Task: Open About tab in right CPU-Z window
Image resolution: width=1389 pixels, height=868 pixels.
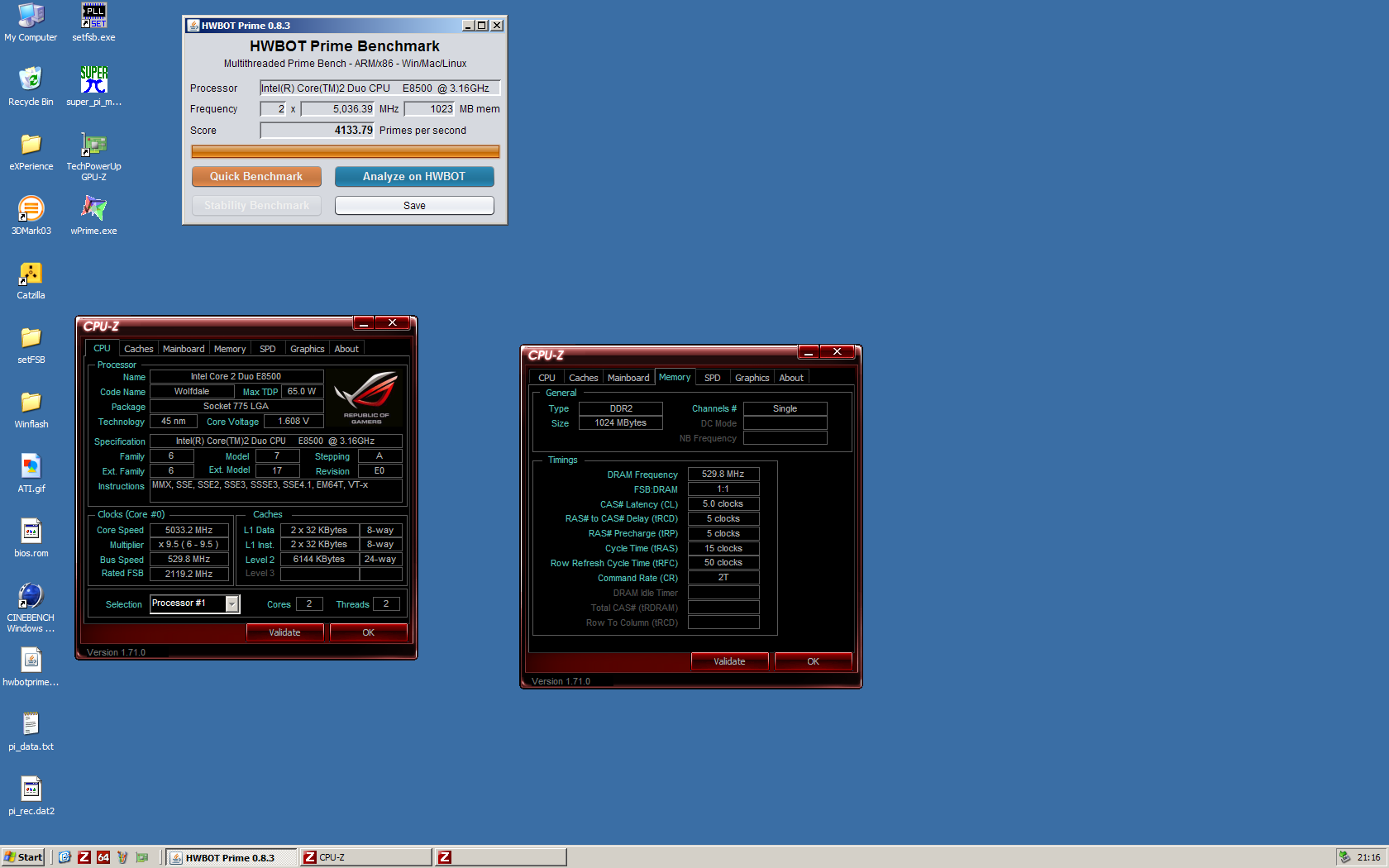Action: tap(791, 378)
